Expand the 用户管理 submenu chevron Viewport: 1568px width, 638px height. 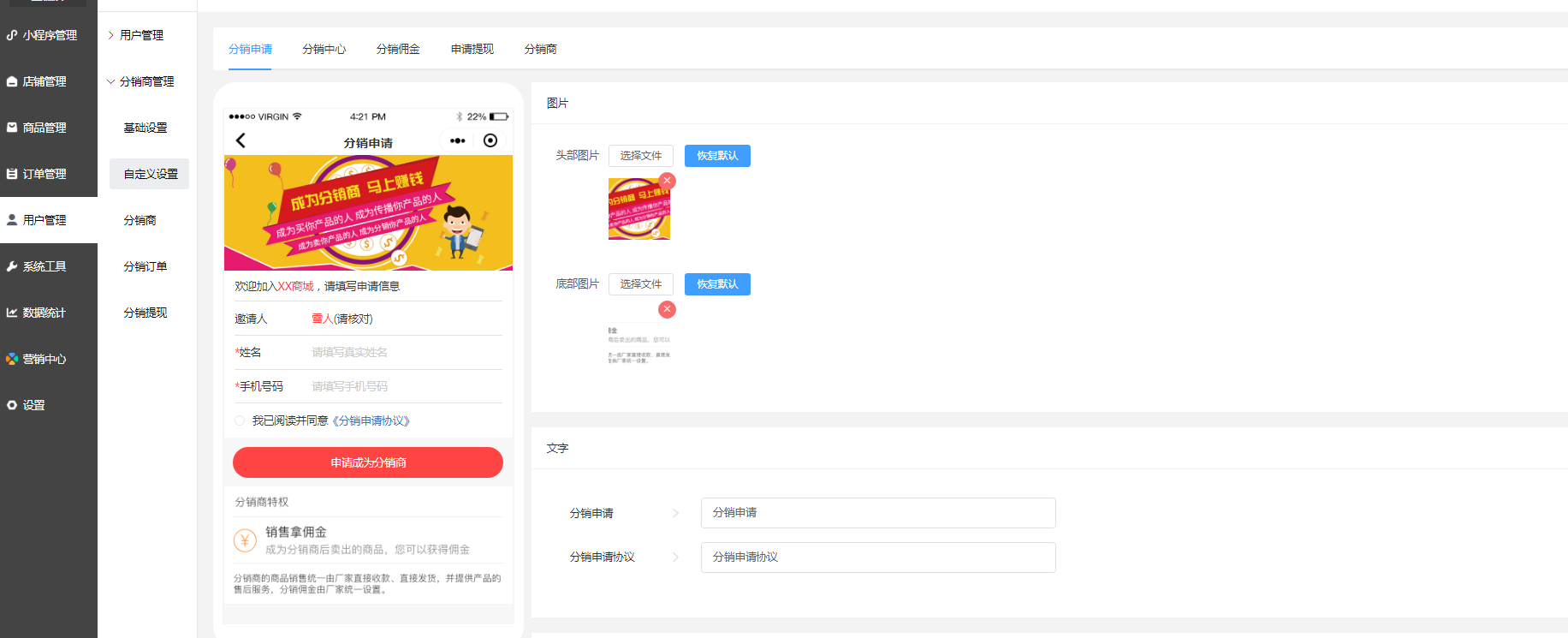click(x=111, y=35)
